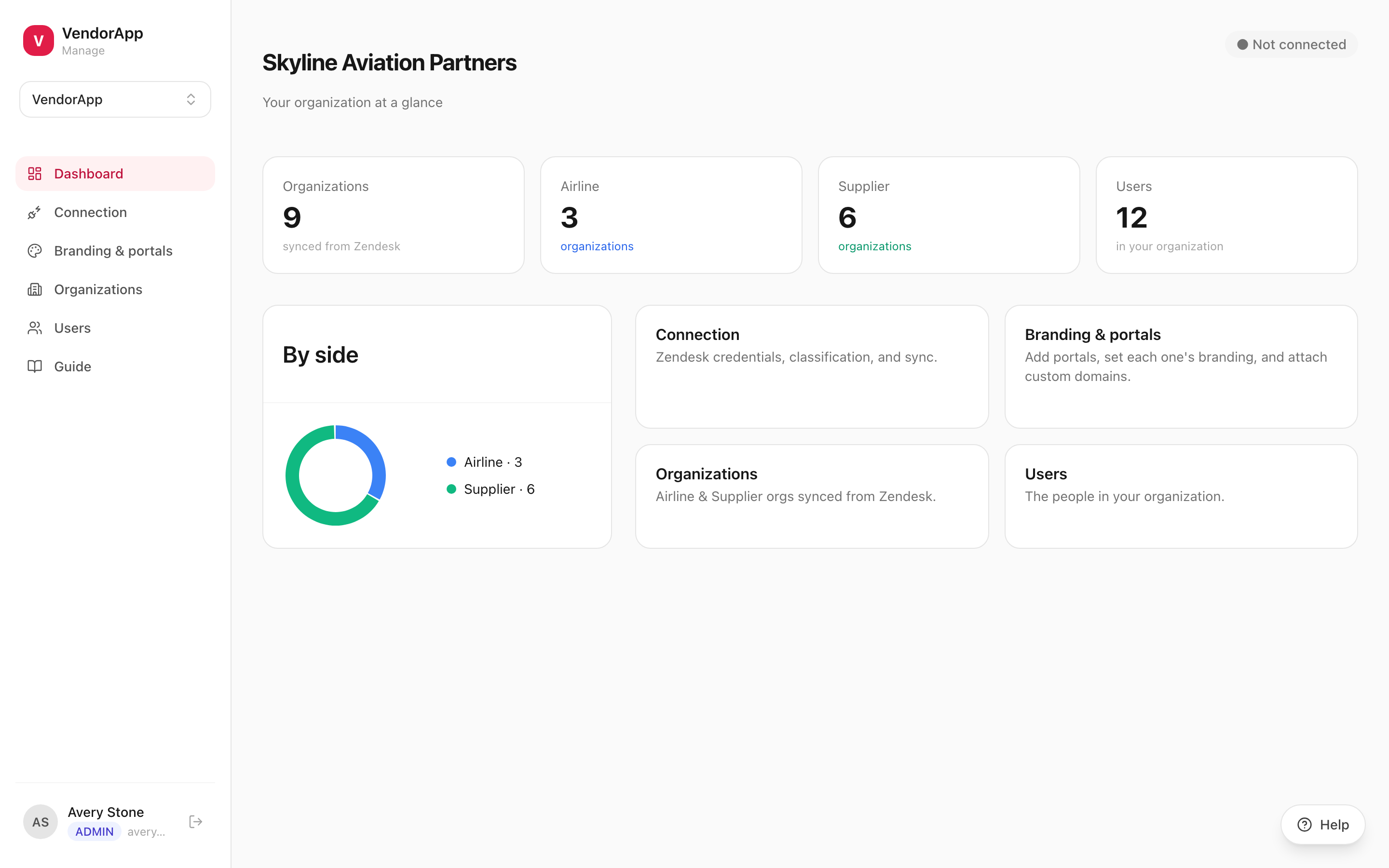Click the Airline organizations link
This screenshot has height=868, width=1389.
coord(597,246)
